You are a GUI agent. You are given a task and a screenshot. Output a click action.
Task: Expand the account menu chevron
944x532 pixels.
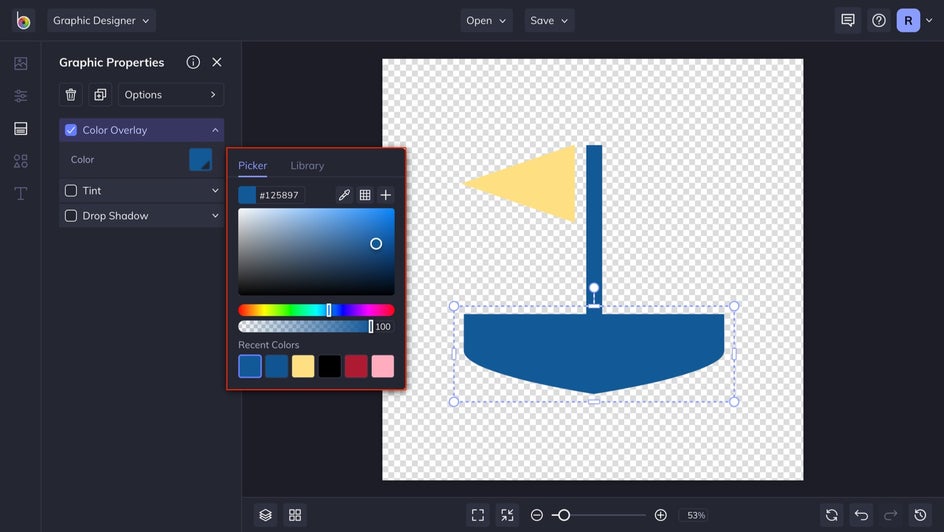(929, 20)
